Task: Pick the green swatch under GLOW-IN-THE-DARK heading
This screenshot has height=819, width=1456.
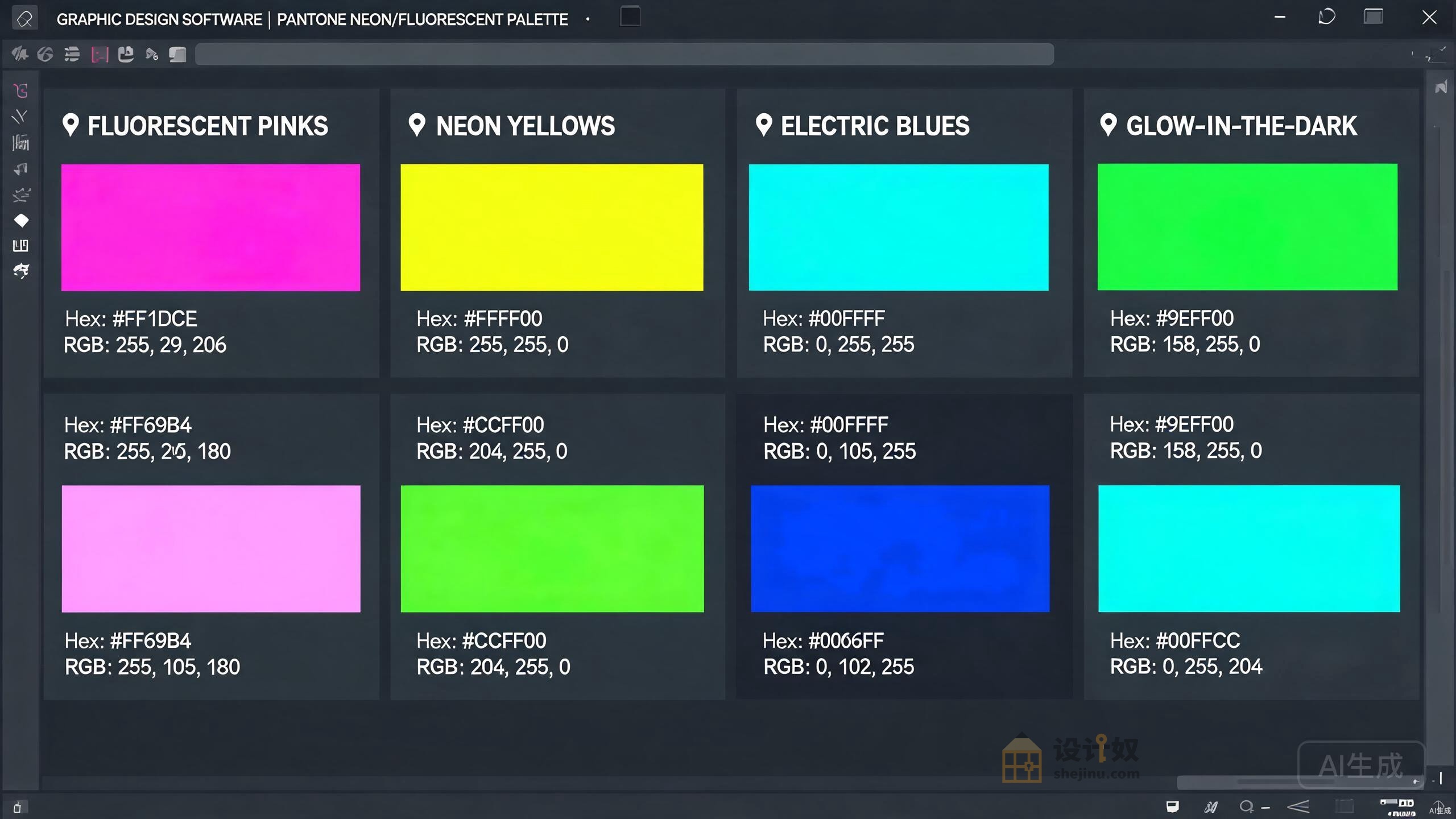Action: (x=1247, y=227)
